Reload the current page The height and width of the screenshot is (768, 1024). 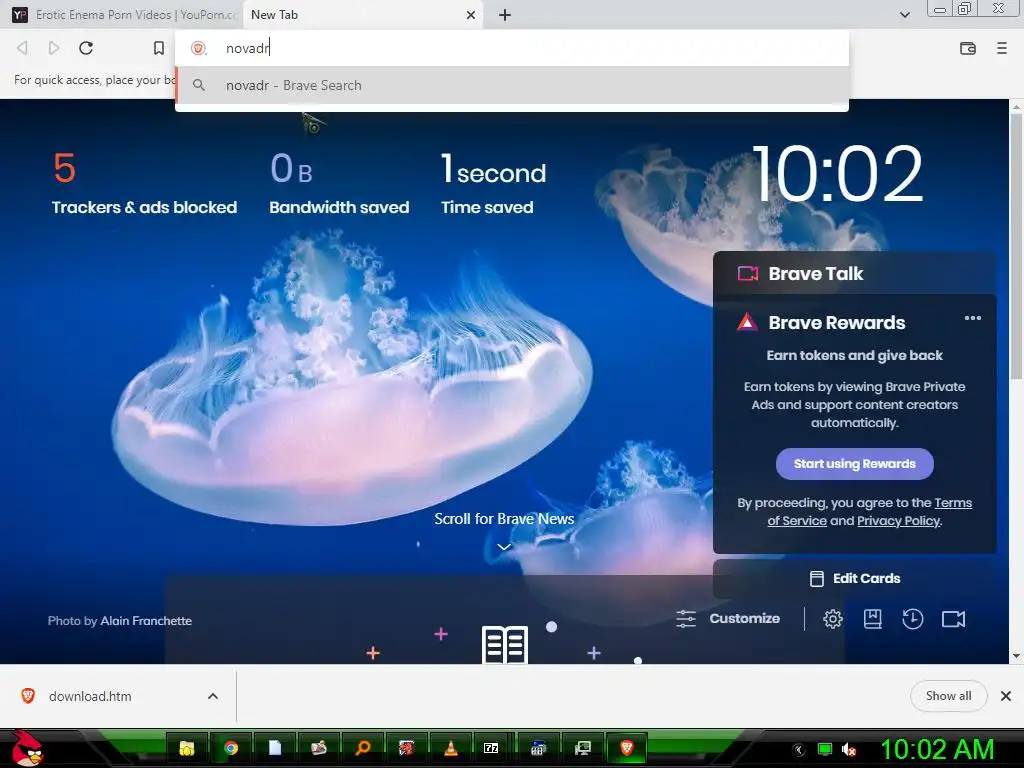click(86, 48)
